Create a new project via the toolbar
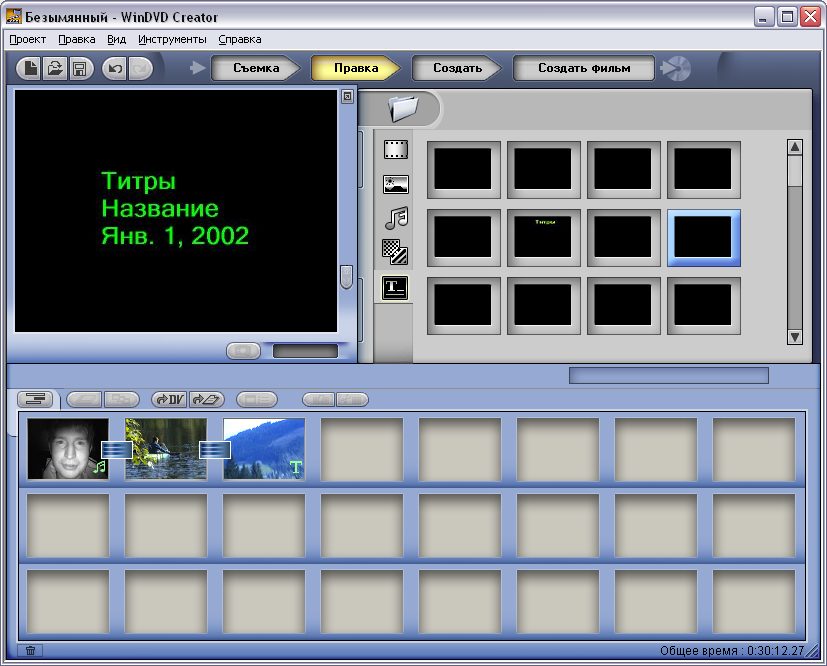 point(28,68)
